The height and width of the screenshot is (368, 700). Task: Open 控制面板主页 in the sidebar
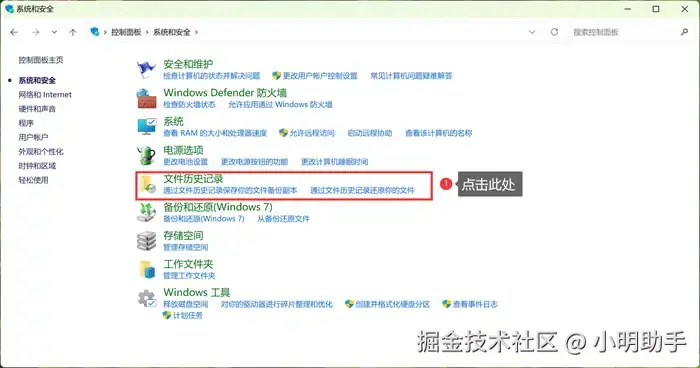[x=41, y=60]
